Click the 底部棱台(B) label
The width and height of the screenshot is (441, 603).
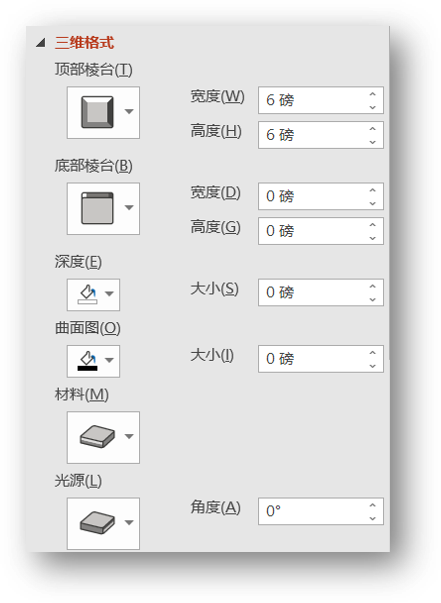(x=93, y=166)
